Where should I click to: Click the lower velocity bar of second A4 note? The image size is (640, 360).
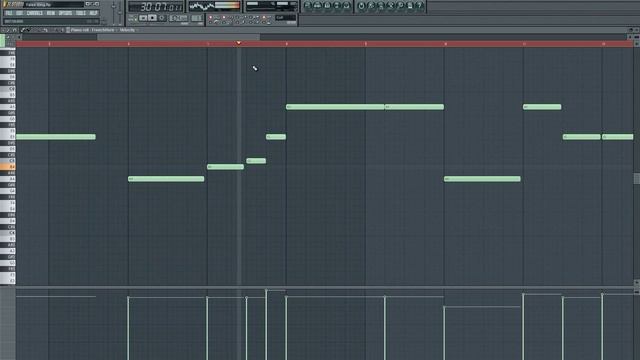[444, 333]
